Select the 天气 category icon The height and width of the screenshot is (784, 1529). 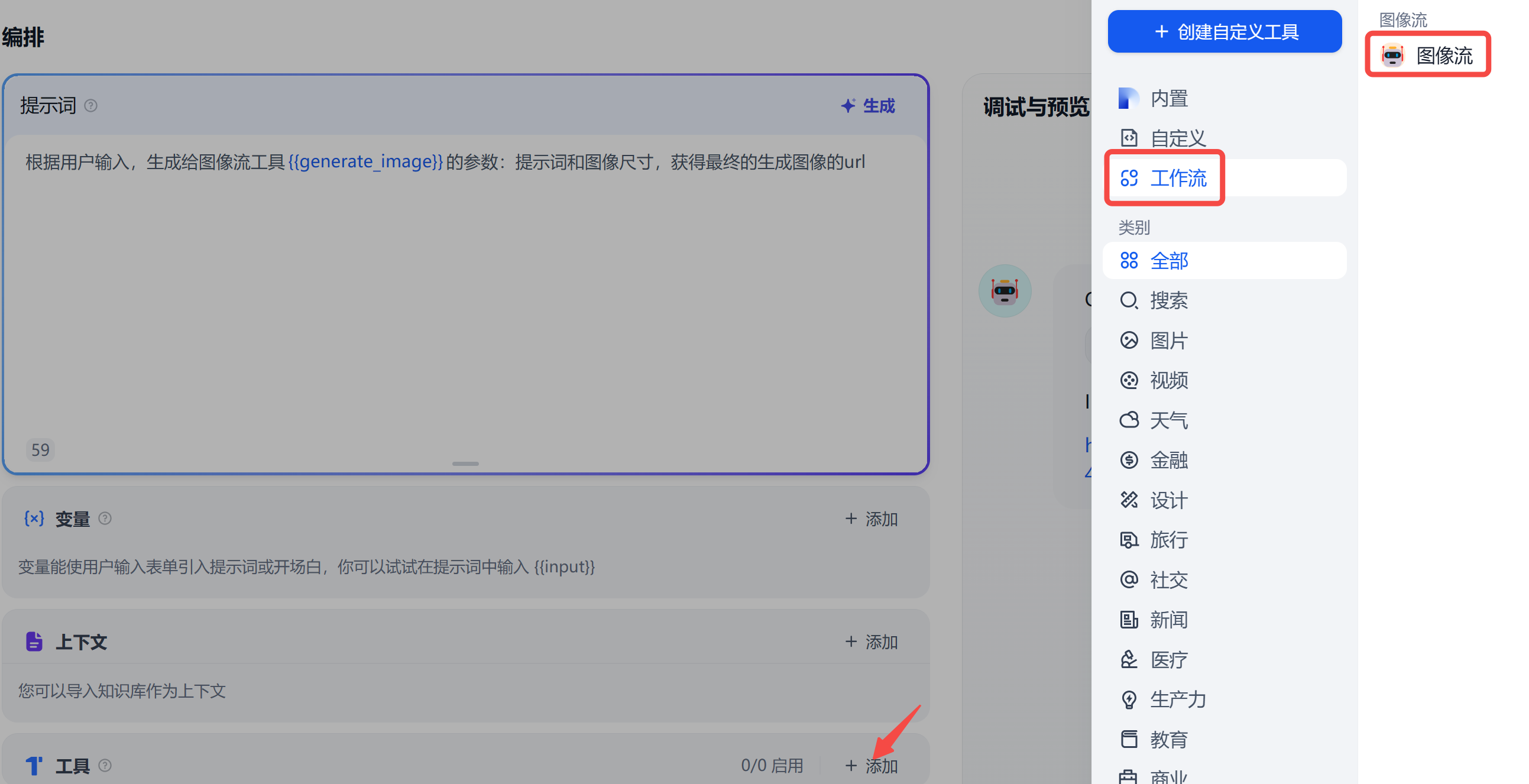[1129, 420]
